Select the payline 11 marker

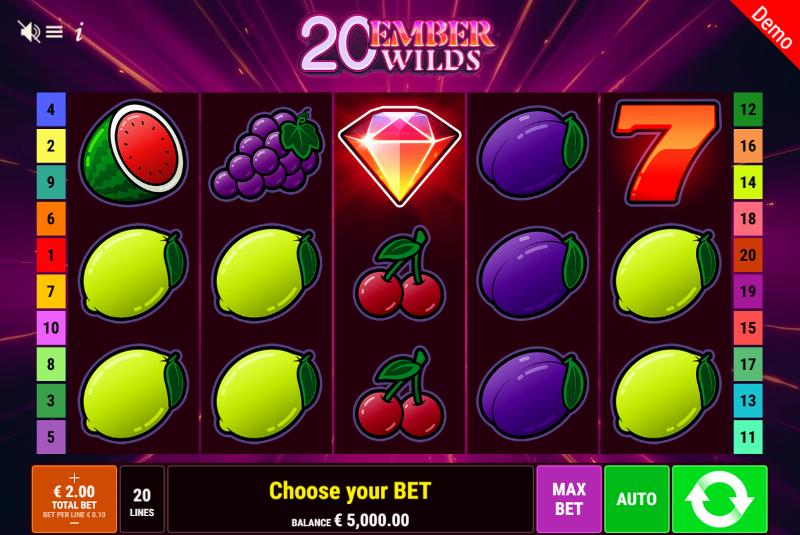pyautogui.click(x=748, y=437)
